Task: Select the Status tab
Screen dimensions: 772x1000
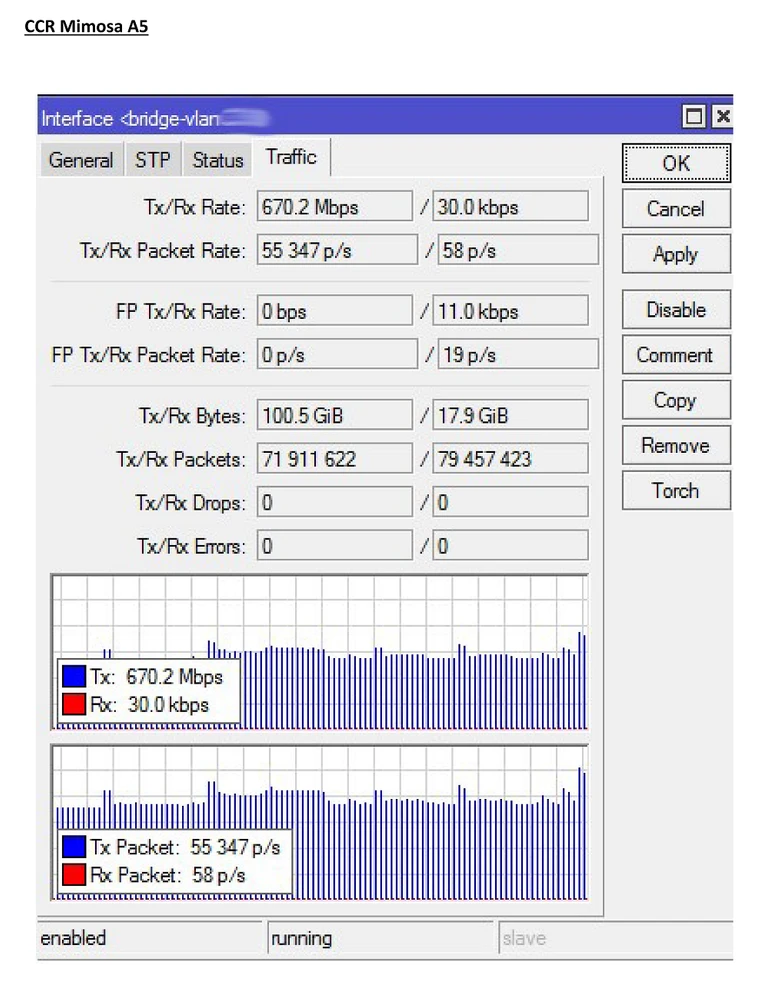Action: pyautogui.click(x=218, y=160)
